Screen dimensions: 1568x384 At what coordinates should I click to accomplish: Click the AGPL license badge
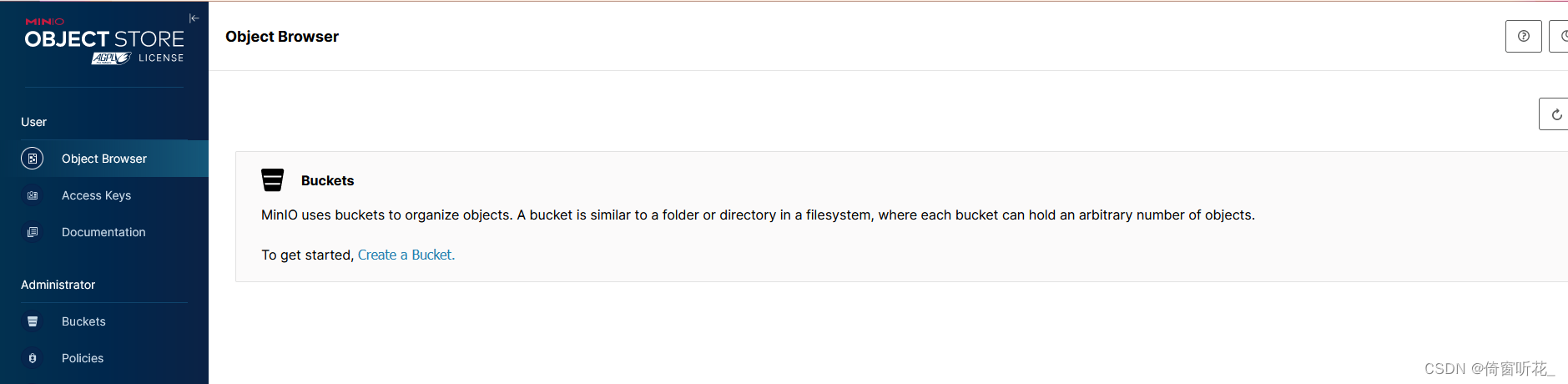112,58
